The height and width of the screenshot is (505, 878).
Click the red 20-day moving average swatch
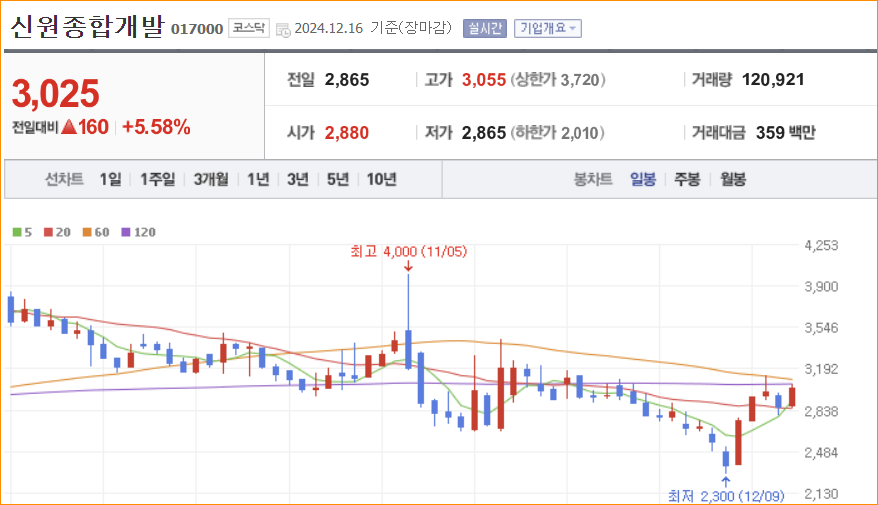click(48, 232)
